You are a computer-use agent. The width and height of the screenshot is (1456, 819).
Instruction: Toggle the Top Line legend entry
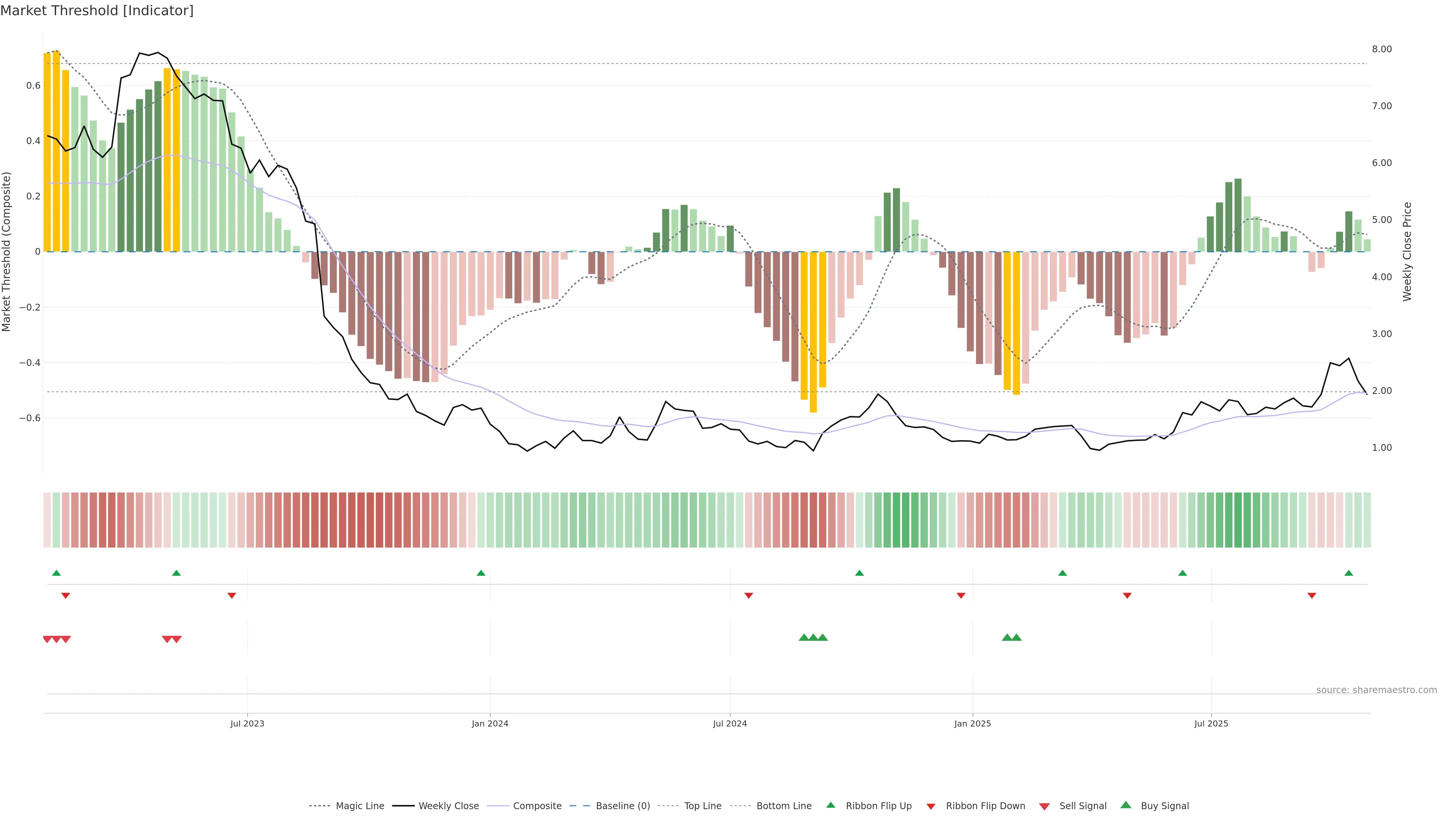(703, 805)
